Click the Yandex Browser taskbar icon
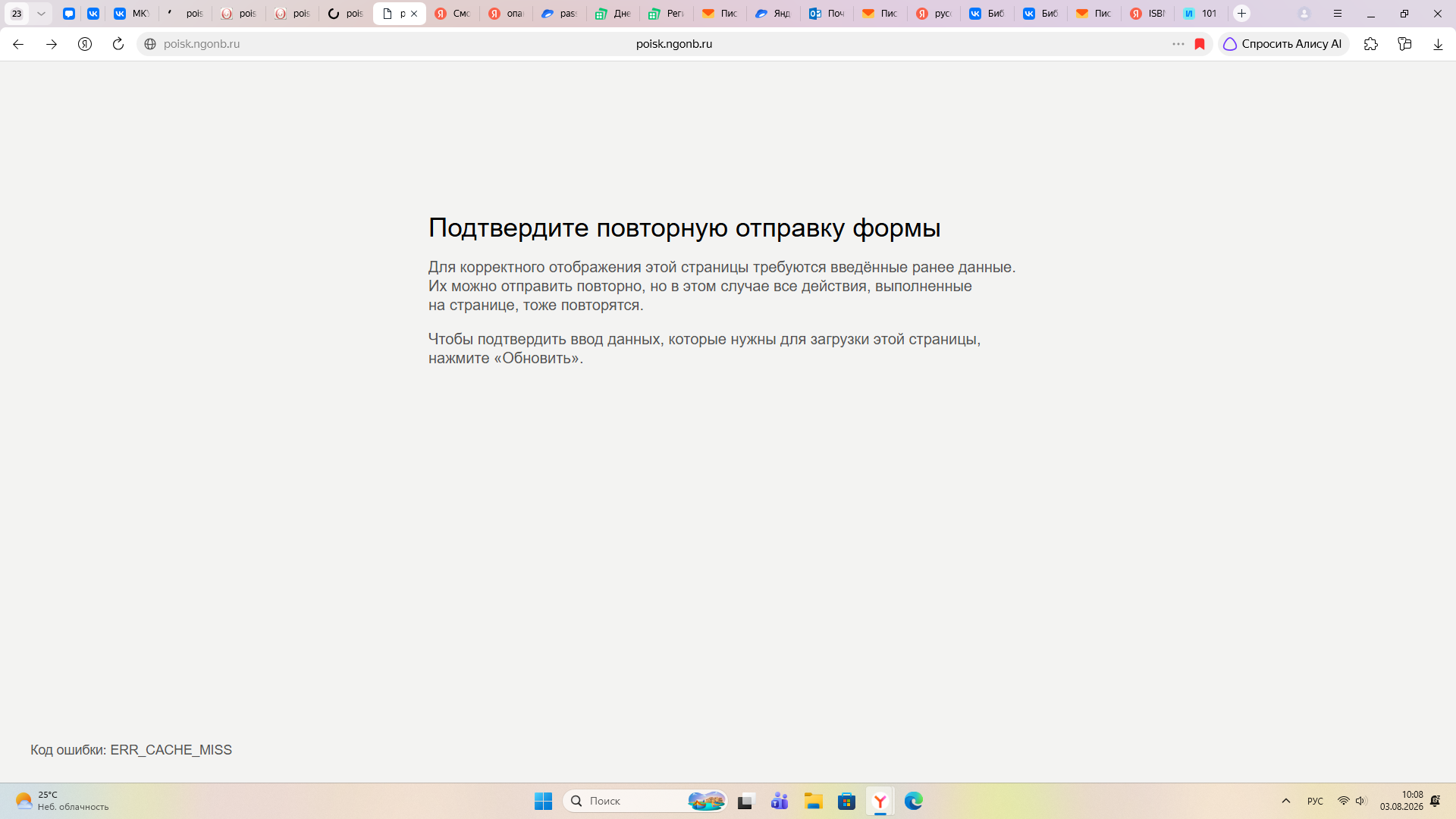The image size is (1456, 819). pos(880,801)
